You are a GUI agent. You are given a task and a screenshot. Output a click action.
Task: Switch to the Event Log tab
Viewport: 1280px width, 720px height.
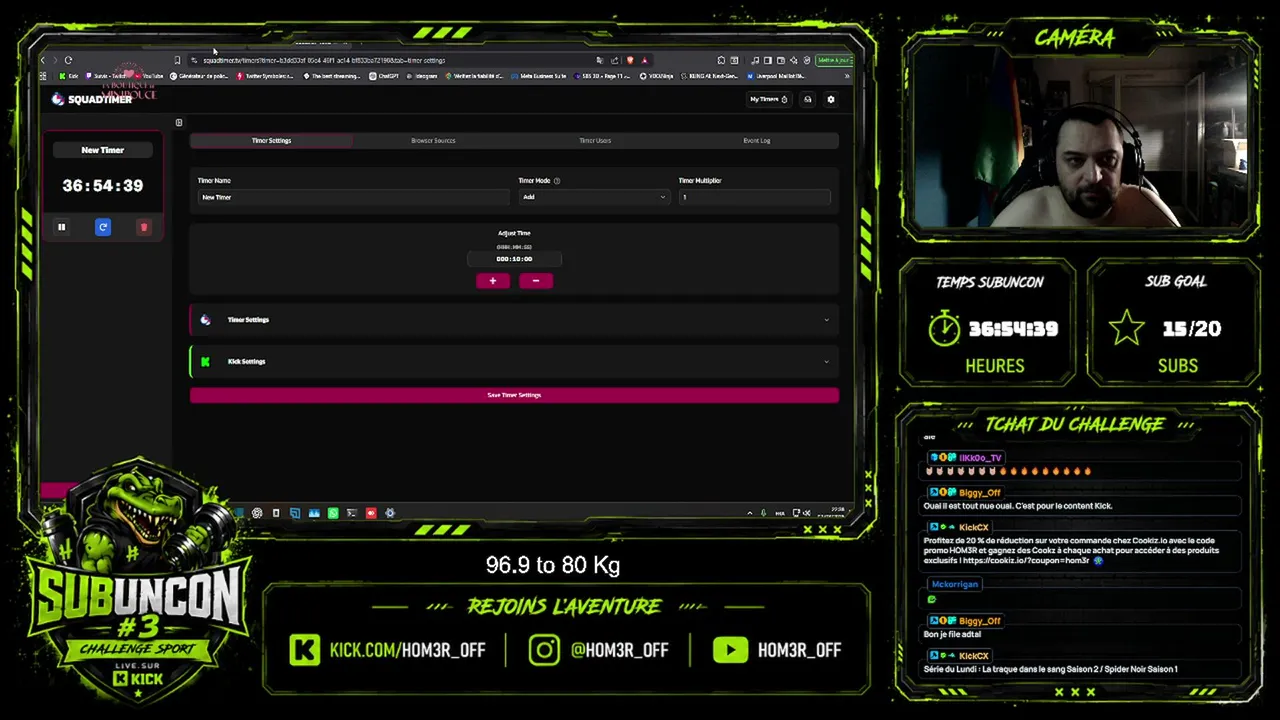click(x=757, y=141)
